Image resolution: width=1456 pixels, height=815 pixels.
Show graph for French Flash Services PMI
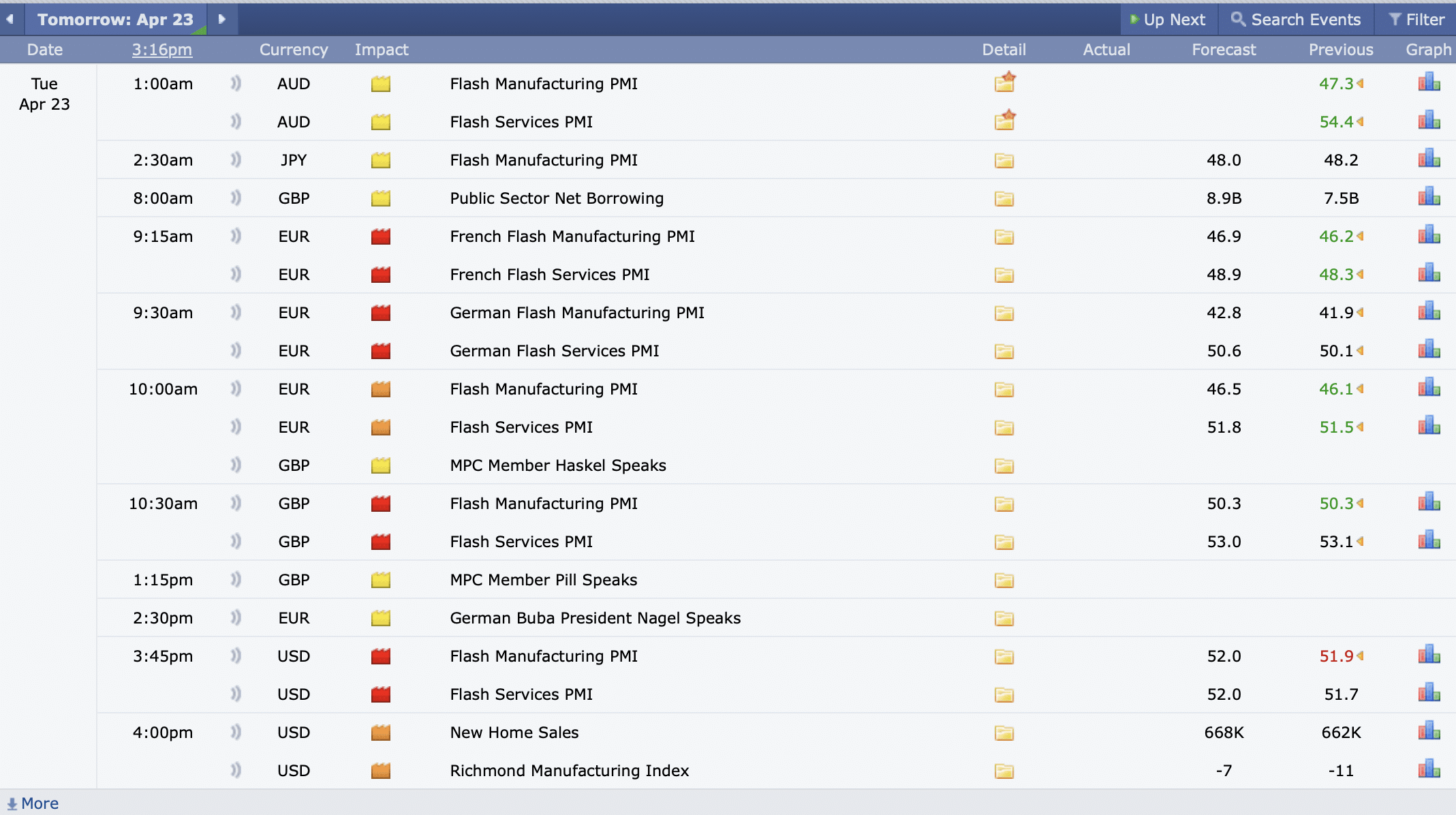tap(1429, 273)
